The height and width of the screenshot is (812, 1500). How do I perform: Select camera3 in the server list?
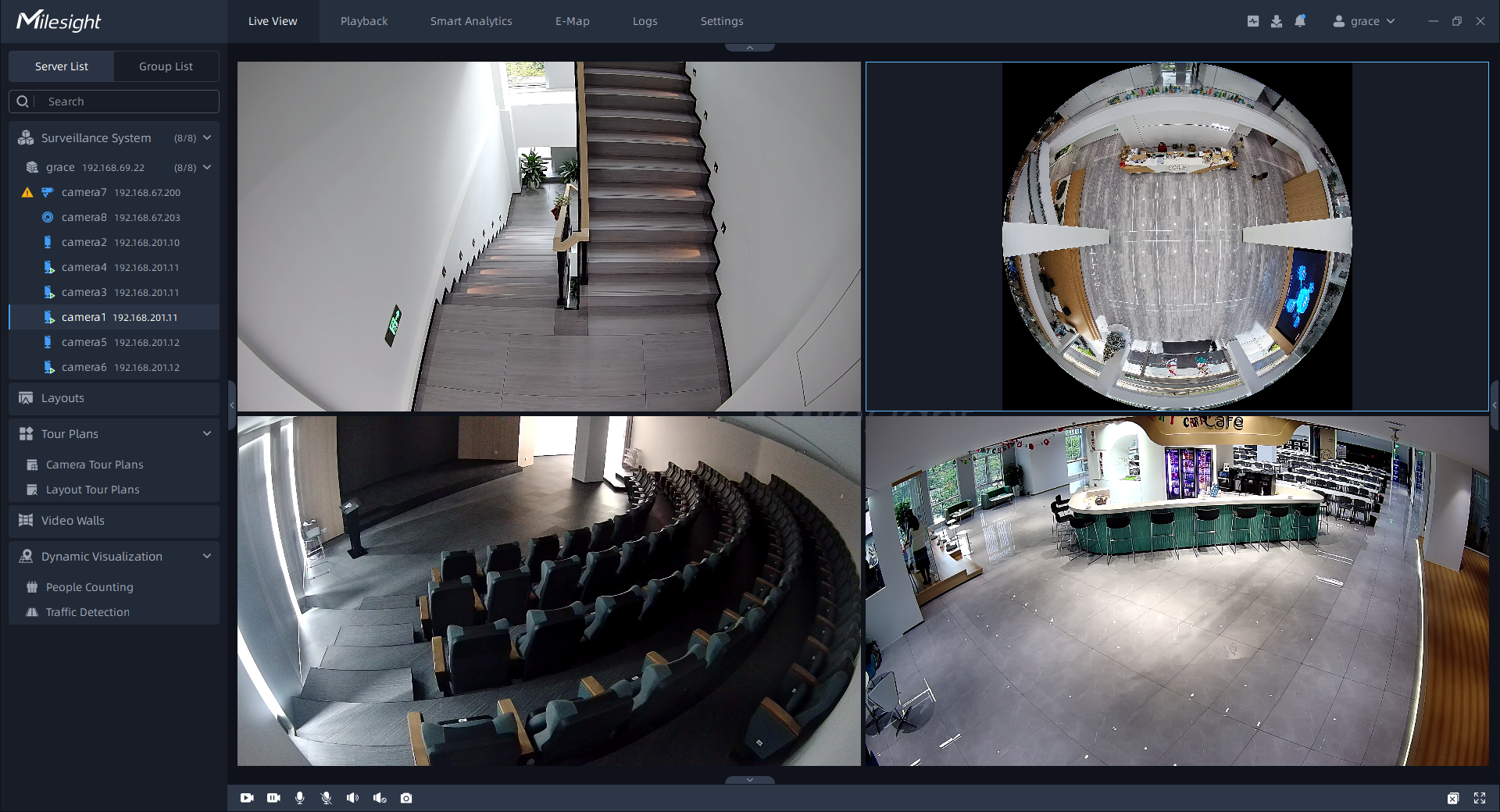(x=114, y=292)
